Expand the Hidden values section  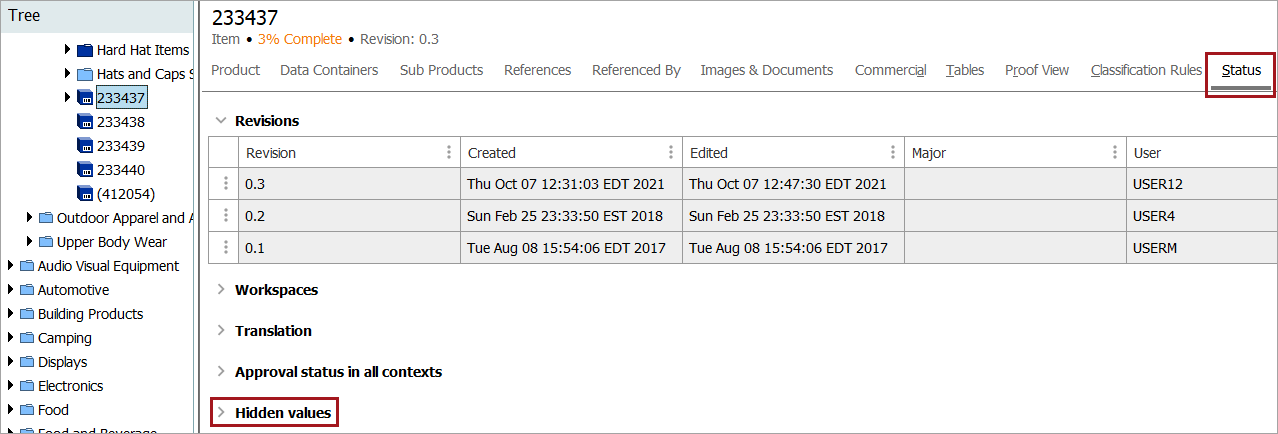(282, 412)
